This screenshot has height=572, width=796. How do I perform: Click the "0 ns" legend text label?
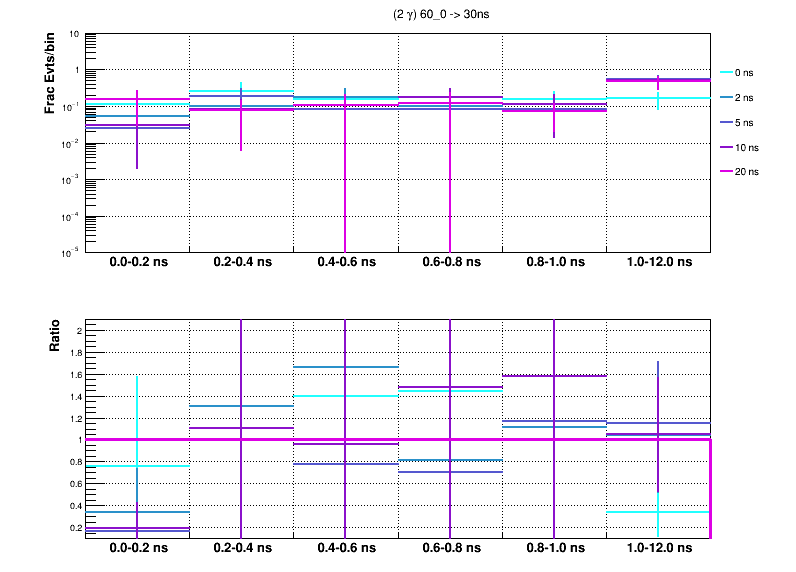click(x=744, y=72)
